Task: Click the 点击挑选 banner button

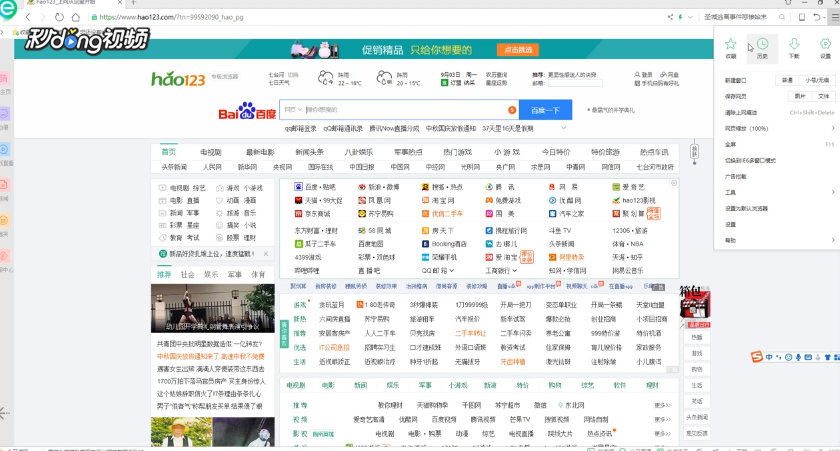Action: point(518,50)
